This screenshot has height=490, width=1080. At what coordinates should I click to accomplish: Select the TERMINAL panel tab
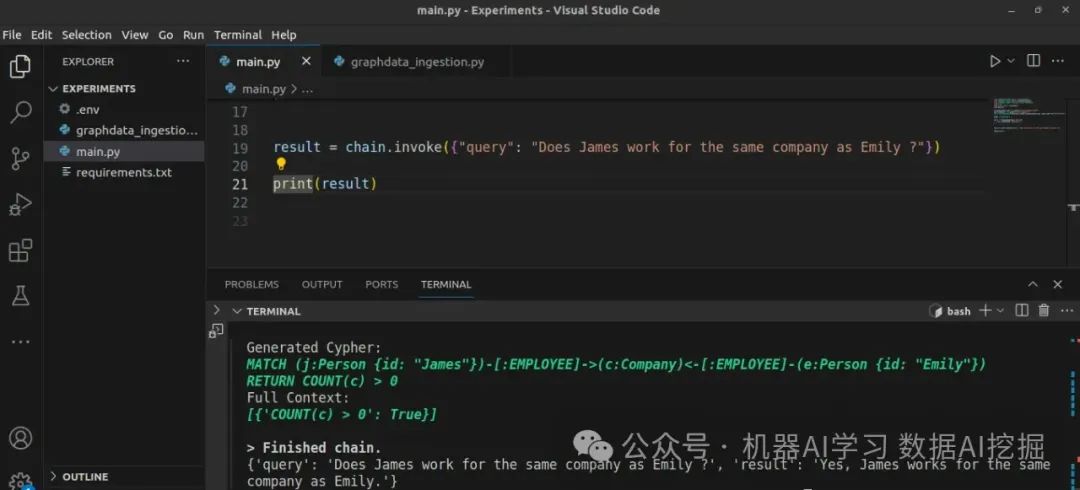446,285
